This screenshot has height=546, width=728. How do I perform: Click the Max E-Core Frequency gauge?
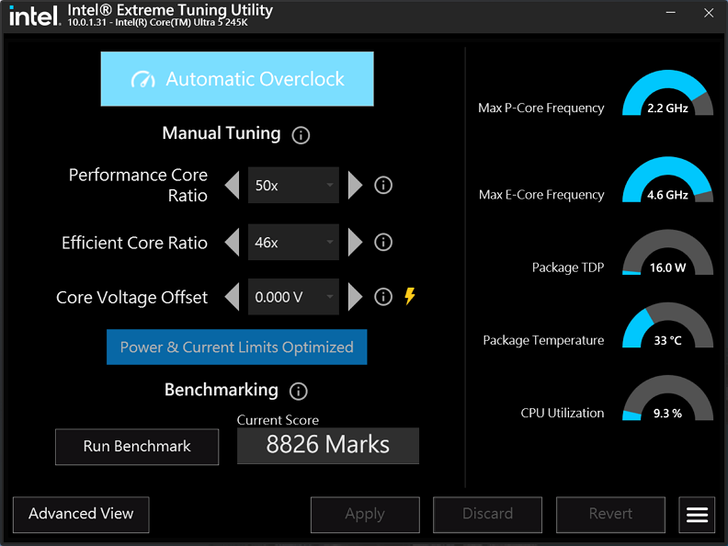(x=668, y=179)
